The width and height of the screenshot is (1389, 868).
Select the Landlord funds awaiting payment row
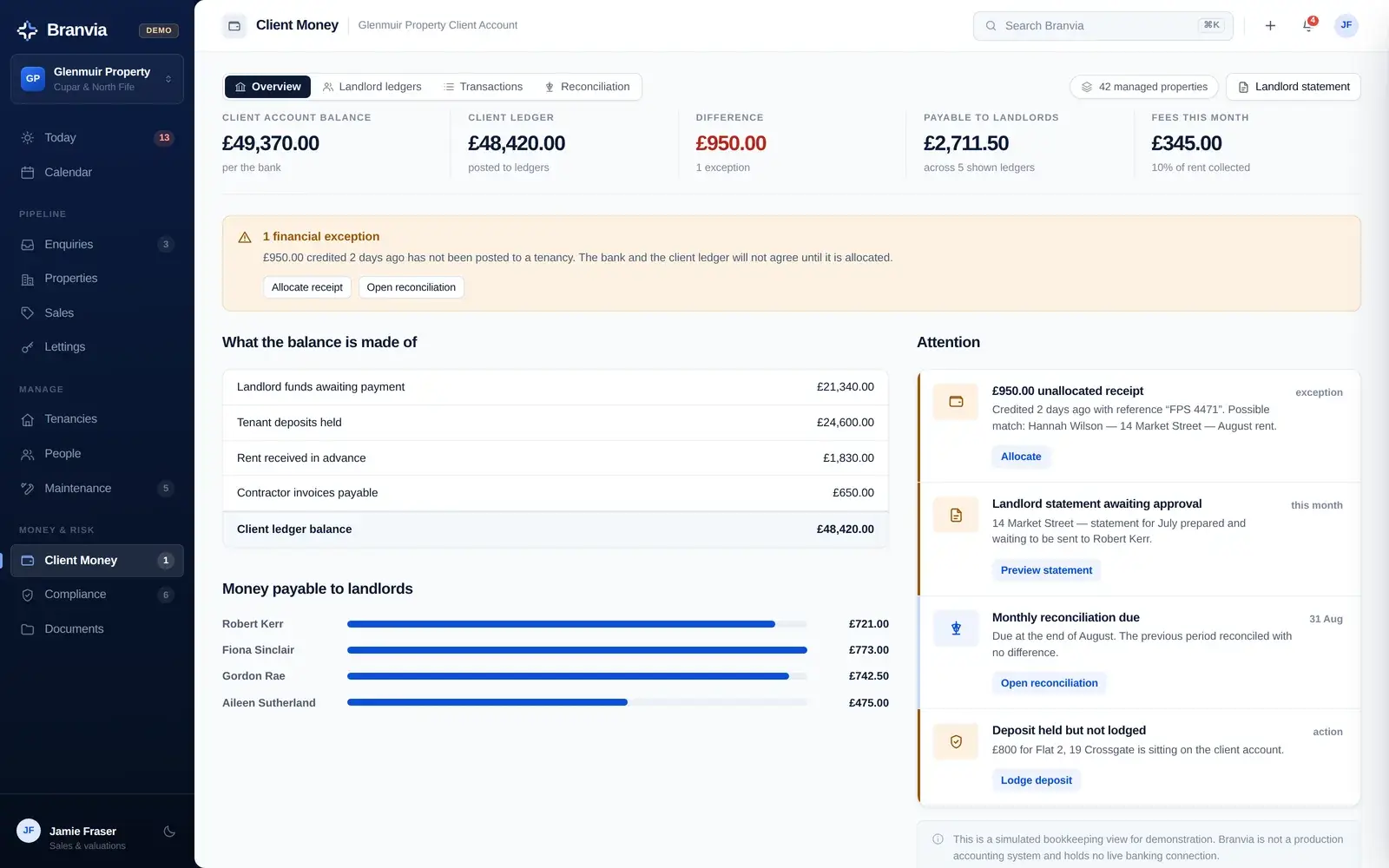tap(556, 387)
